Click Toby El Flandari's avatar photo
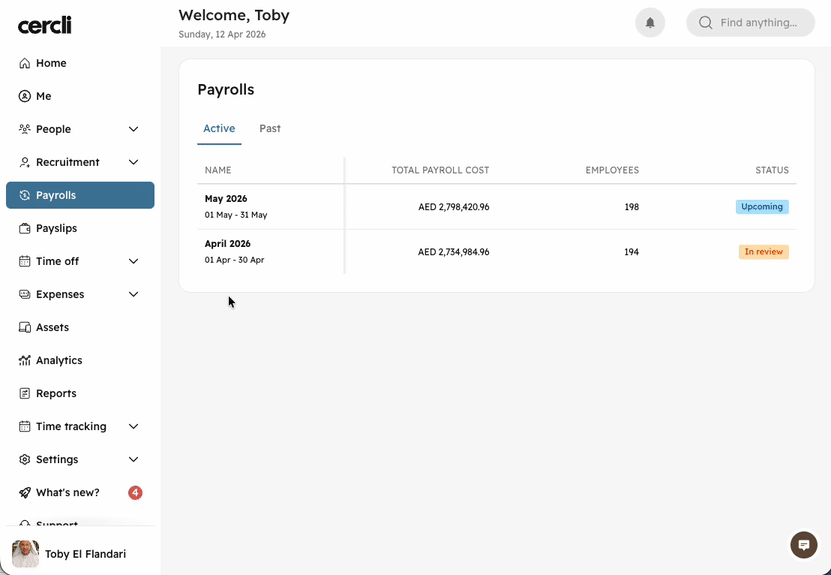 (x=25, y=554)
